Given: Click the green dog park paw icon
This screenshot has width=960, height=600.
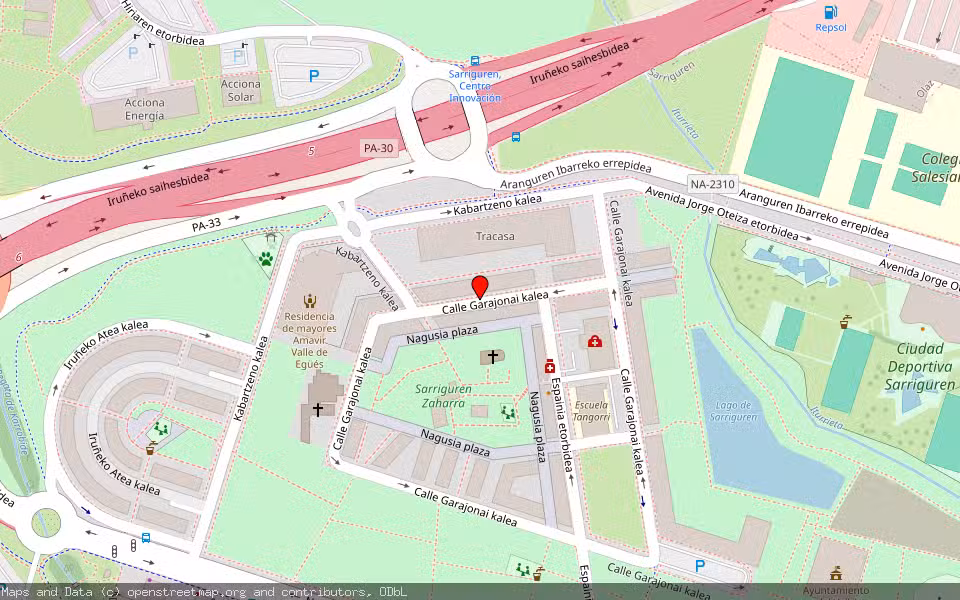Looking at the screenshot, I should 266,258.
